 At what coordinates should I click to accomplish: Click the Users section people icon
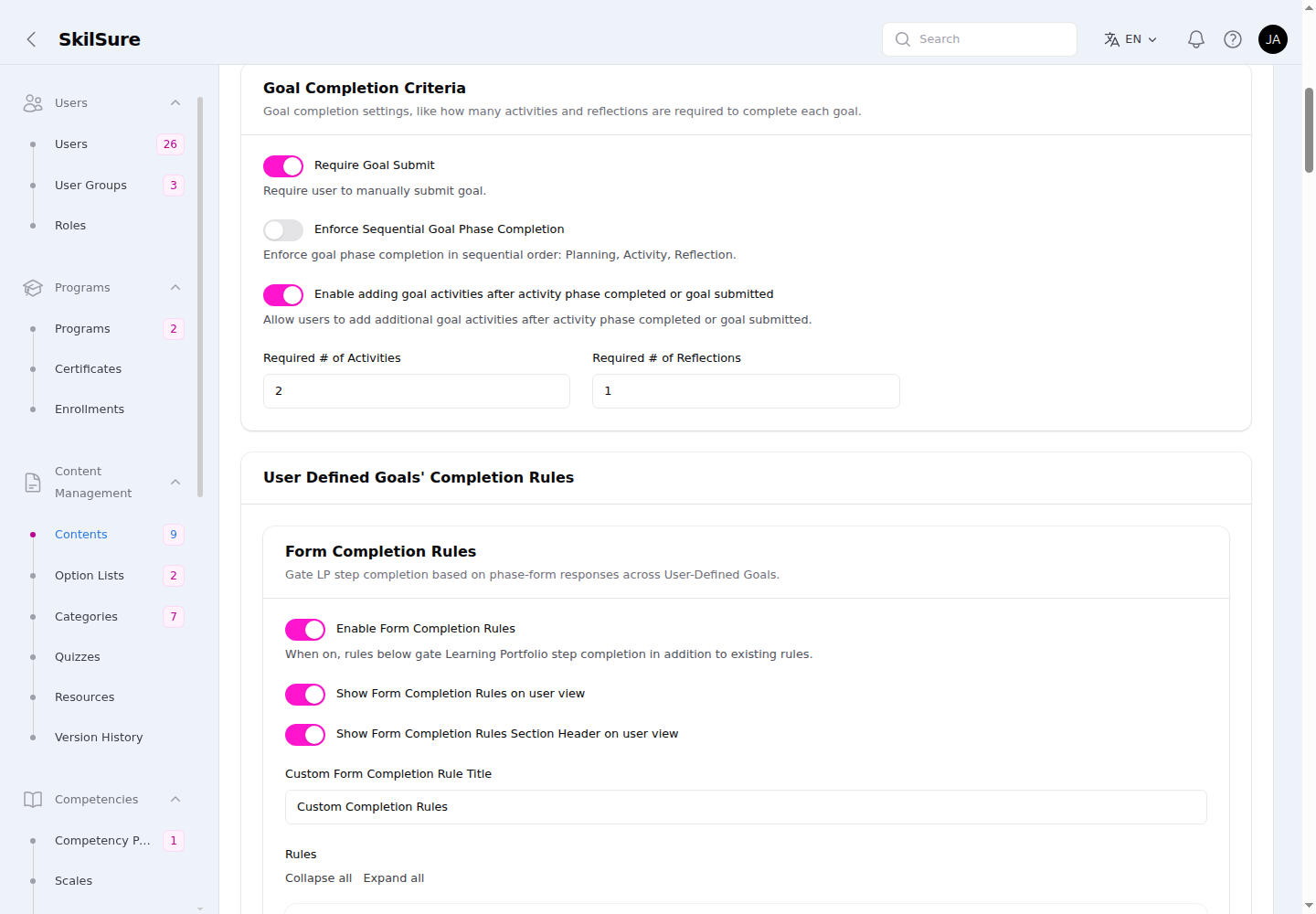point(33,103)
